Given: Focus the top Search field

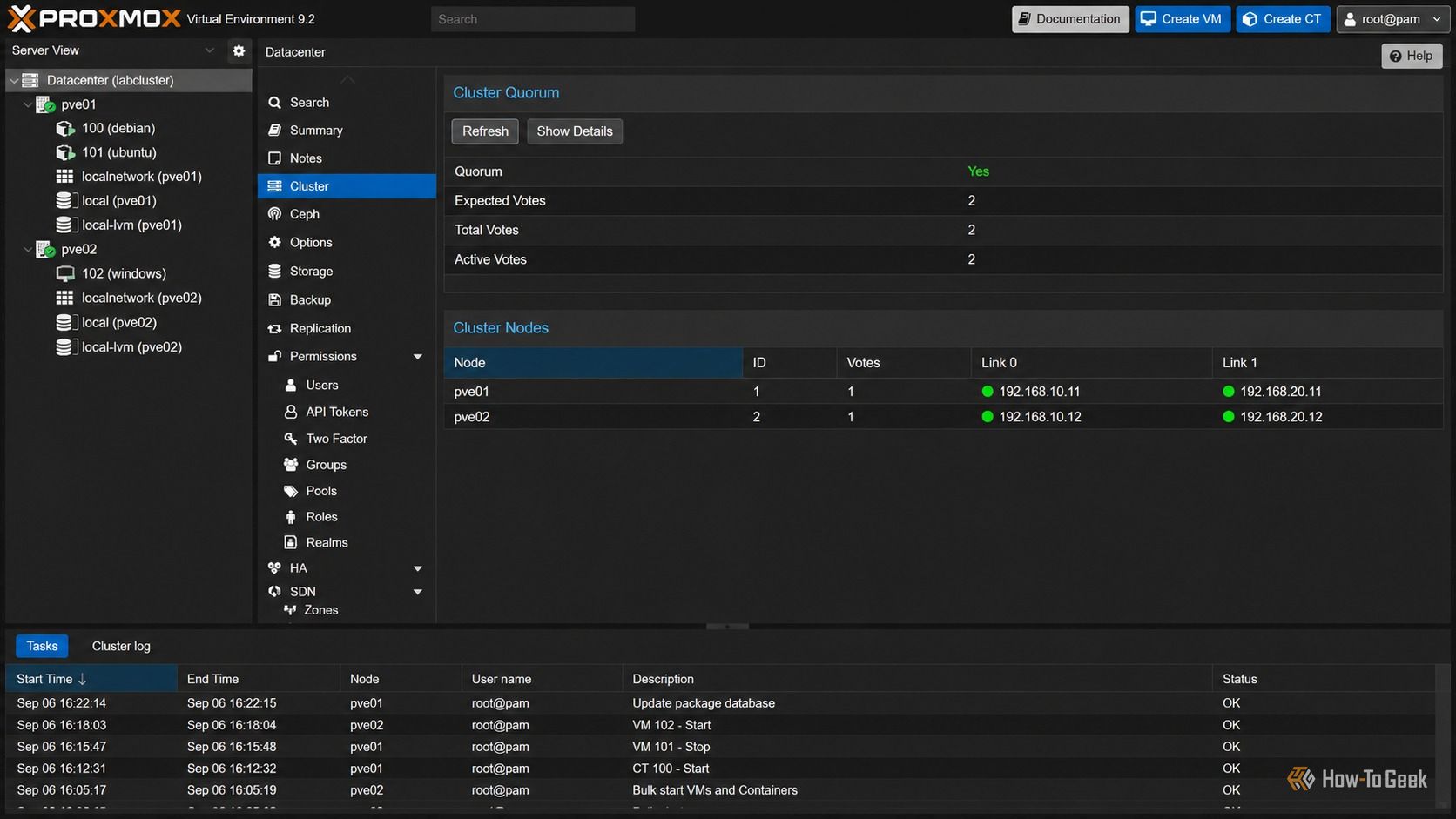Looking at the screenshot, I should (x=533, y=19).
